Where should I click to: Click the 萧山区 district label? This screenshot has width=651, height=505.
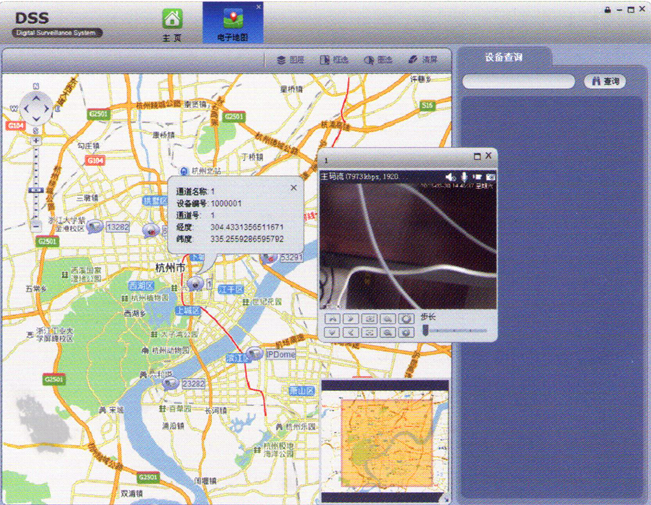coord(302,391)
